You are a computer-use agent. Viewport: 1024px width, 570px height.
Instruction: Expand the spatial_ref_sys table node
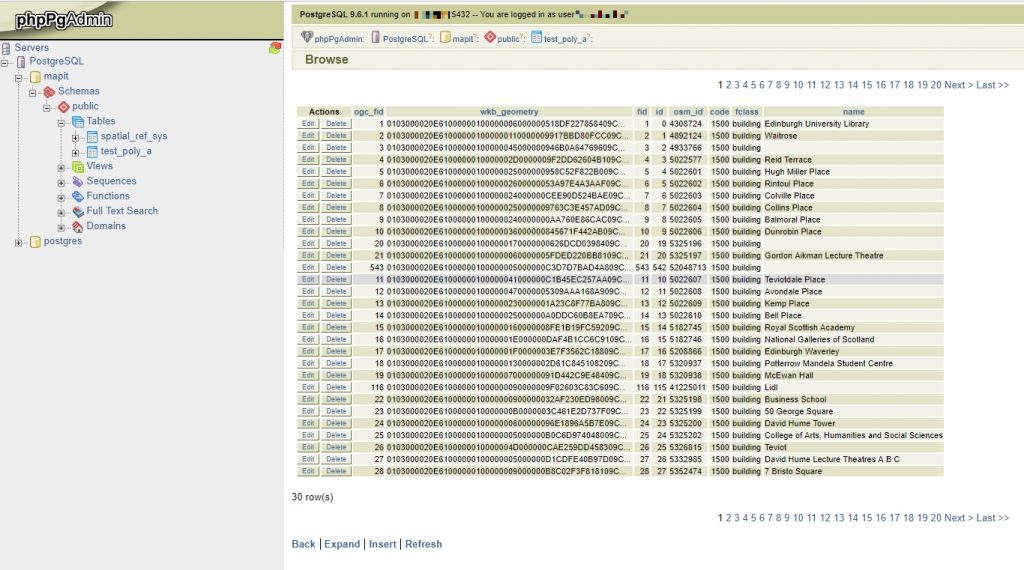[75, 137]
